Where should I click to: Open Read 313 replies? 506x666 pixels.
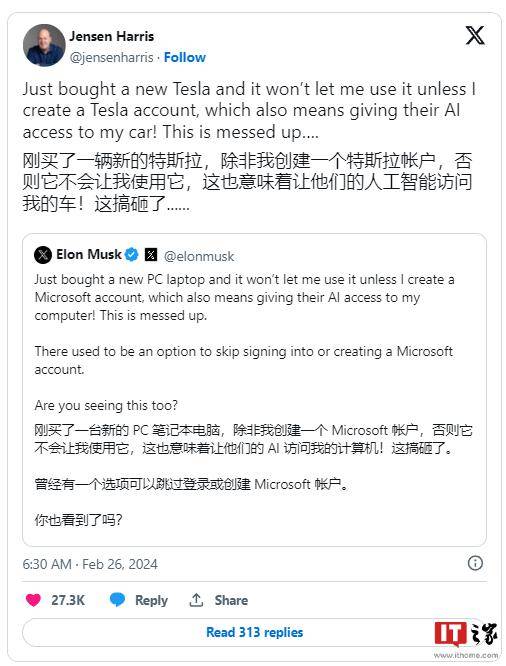click(x=254, y=632)
